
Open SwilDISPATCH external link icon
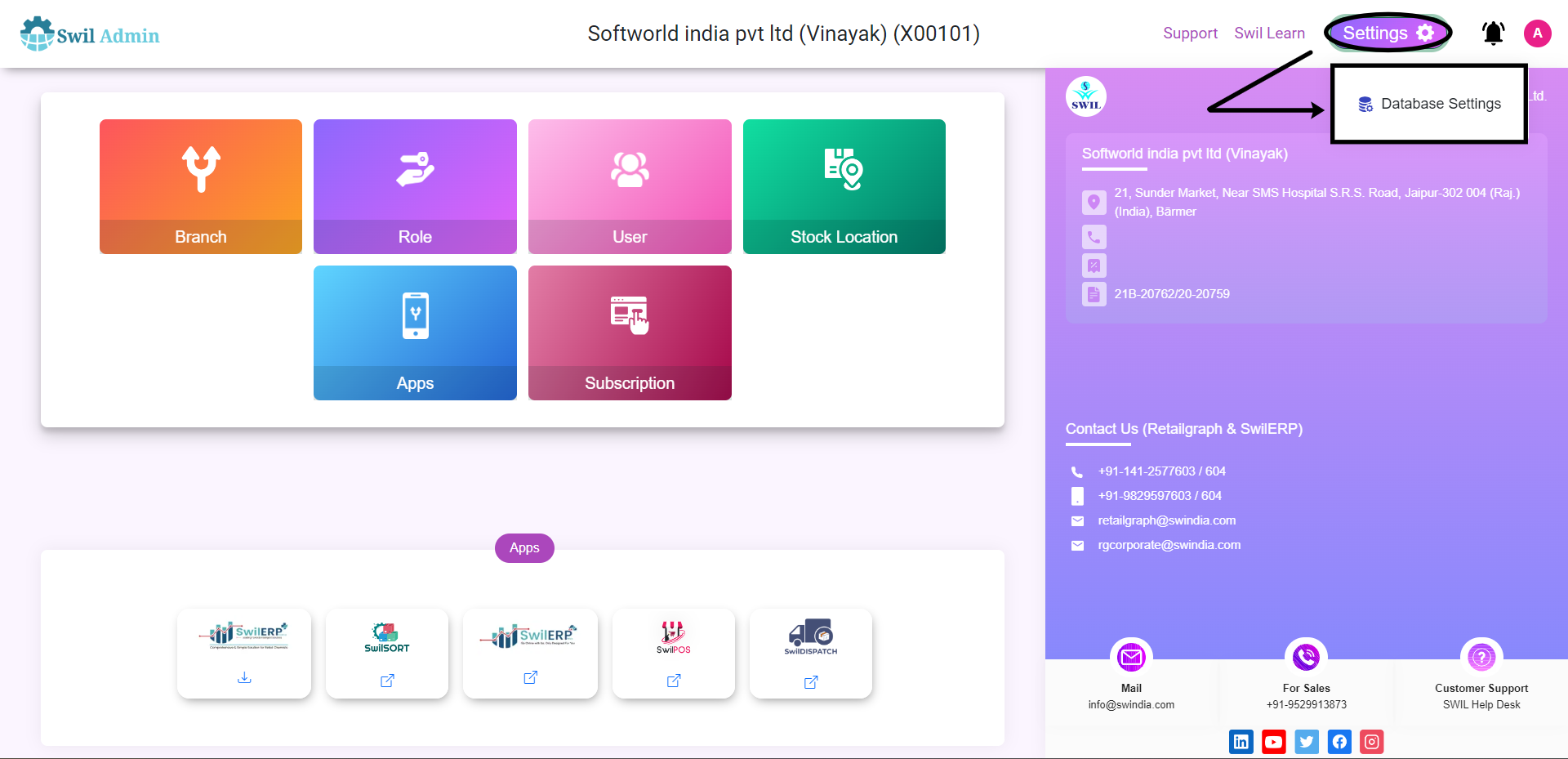tap(811, 682)
